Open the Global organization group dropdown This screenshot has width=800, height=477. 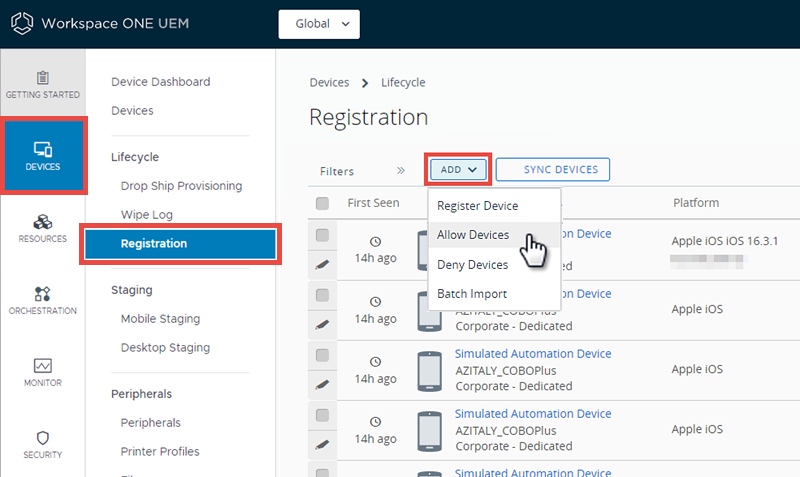pos(319,24)
